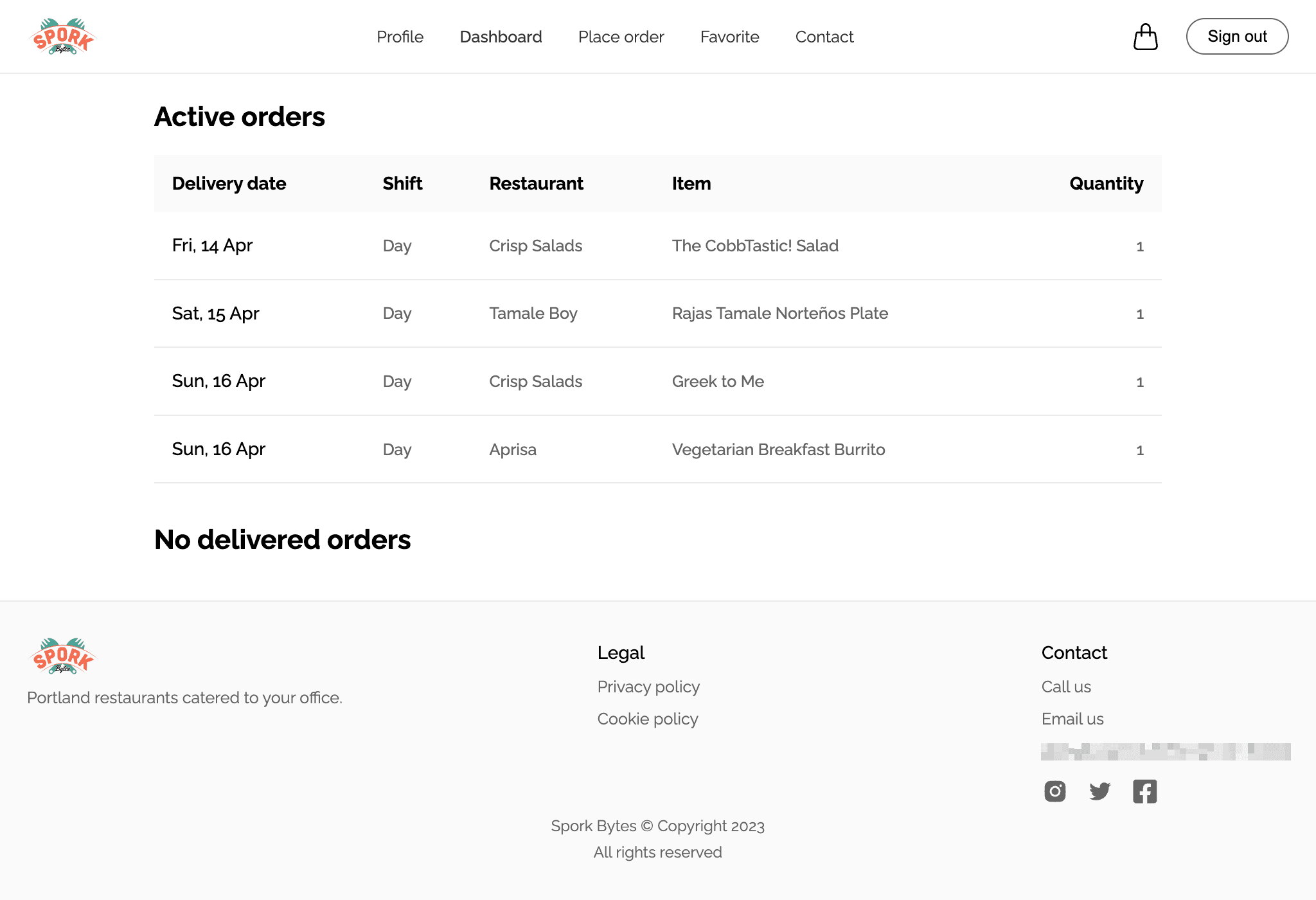1316x900 pixels.
Task: Expand the Place order menu item
Action: 621,36
